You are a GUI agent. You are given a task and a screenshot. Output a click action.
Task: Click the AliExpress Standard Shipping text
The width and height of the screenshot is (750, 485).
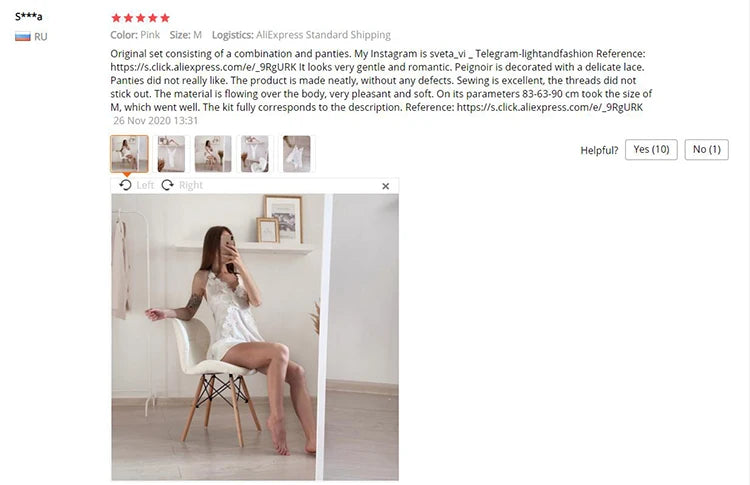coord(323,35)
